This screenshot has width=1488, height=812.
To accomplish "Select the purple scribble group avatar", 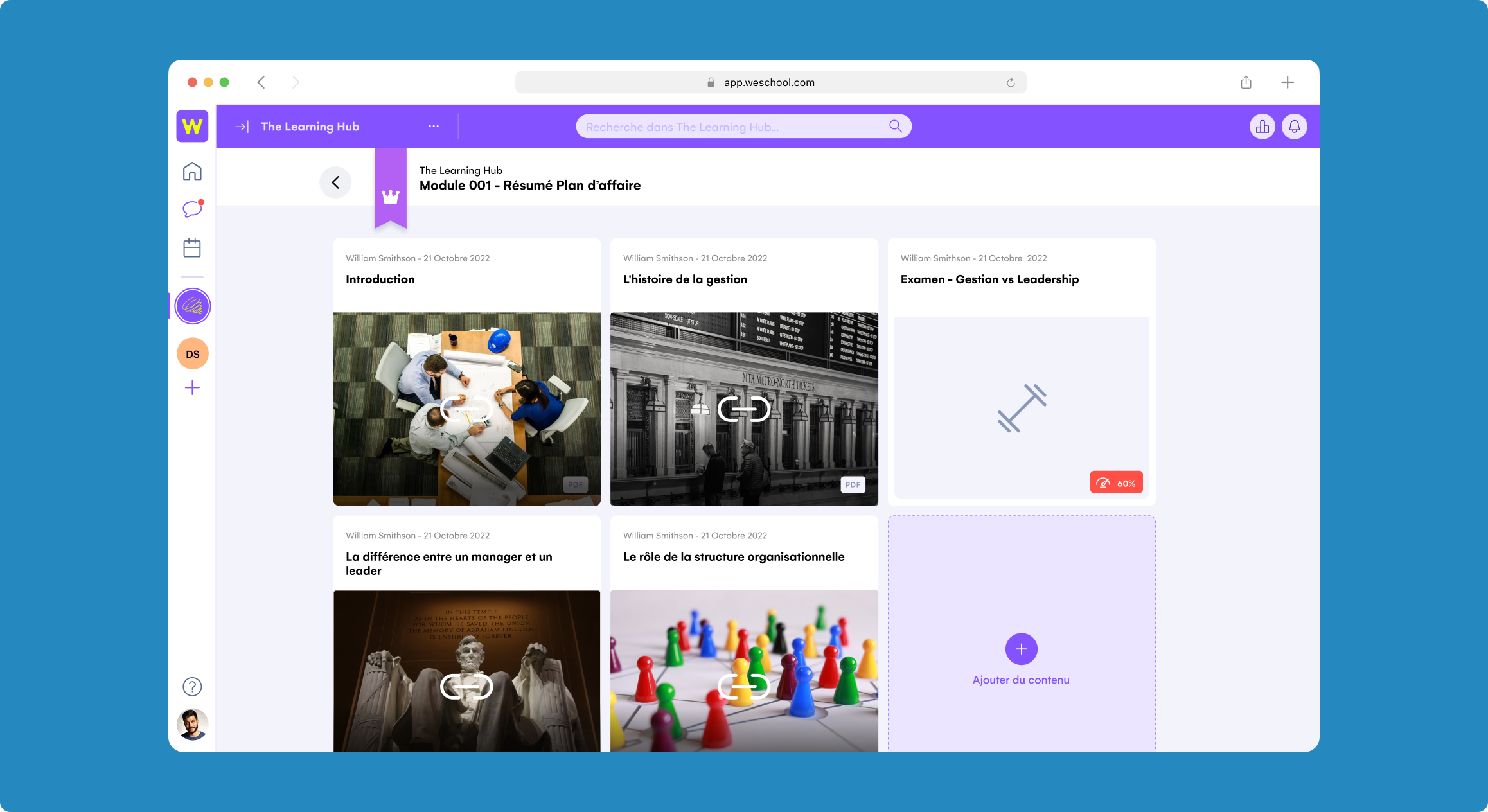I will pos(192,306).
